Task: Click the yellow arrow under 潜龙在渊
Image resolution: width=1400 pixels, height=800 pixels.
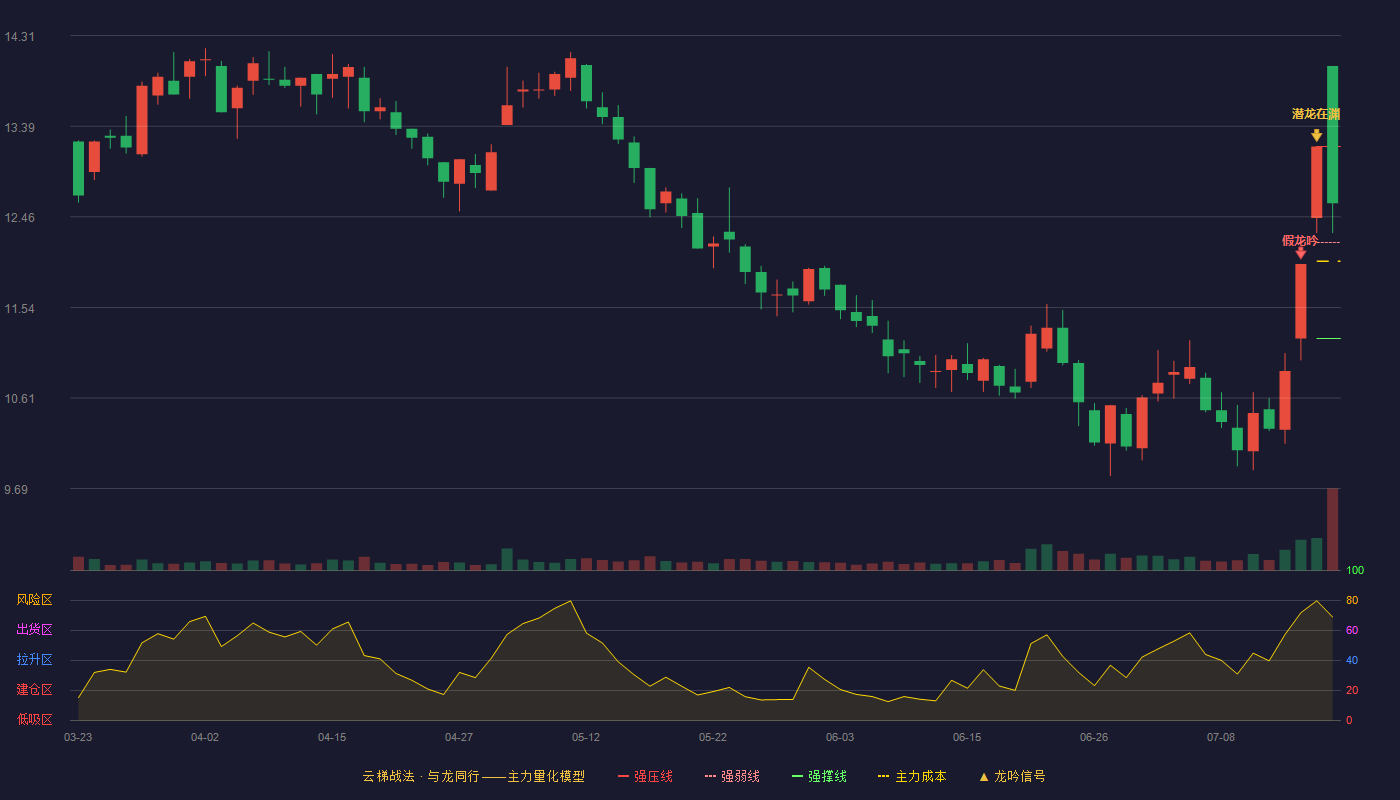Action: [x=1317, y=135]
